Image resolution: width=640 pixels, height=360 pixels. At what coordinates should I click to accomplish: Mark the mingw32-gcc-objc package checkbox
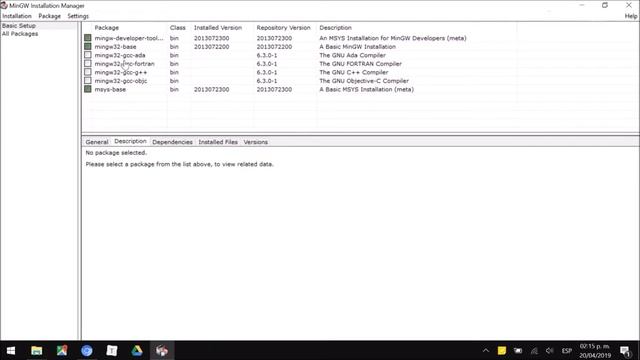pyautogui.click(x=88, y=80)
